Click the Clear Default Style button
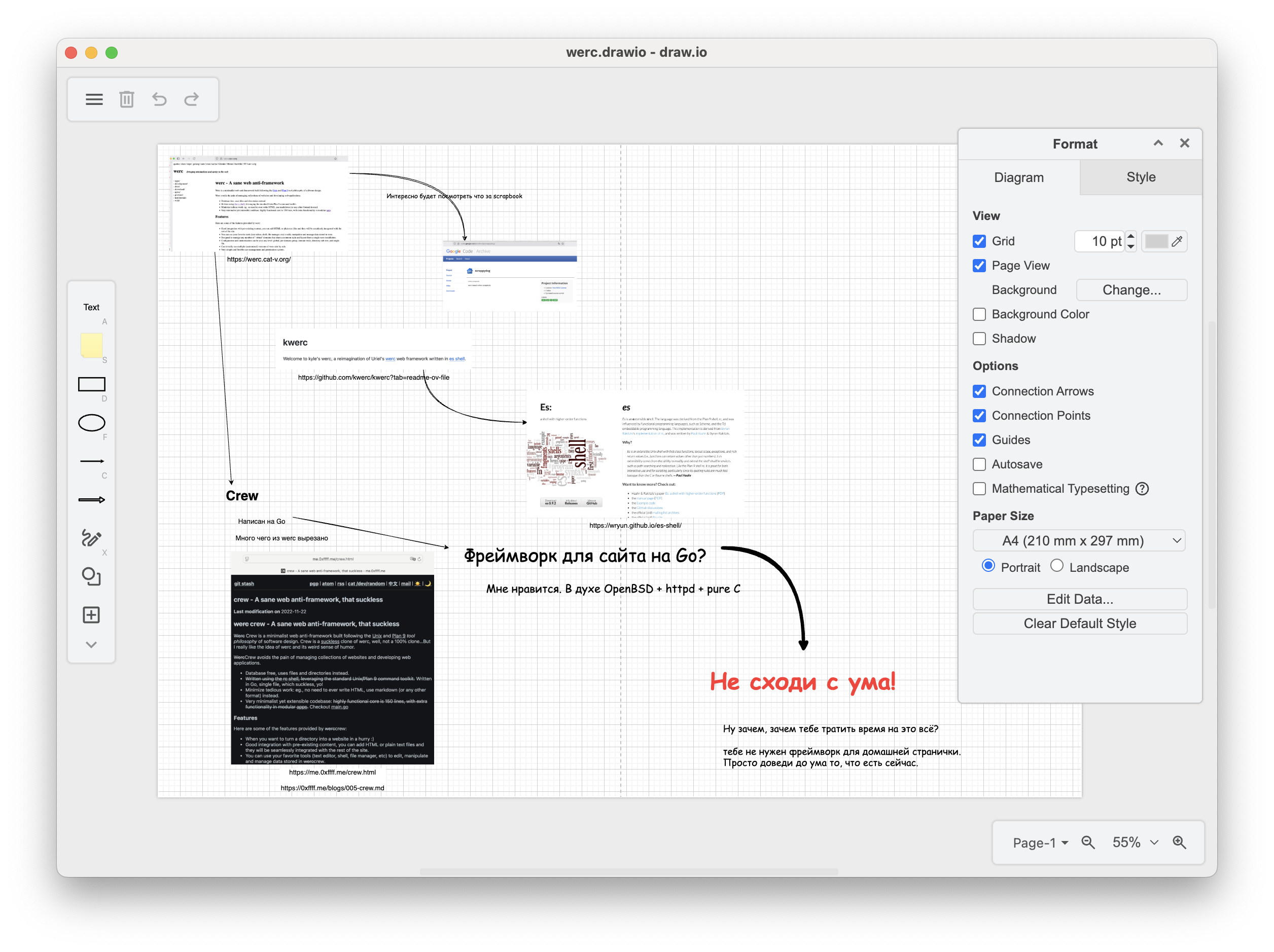 click(x=1079, y=624)
